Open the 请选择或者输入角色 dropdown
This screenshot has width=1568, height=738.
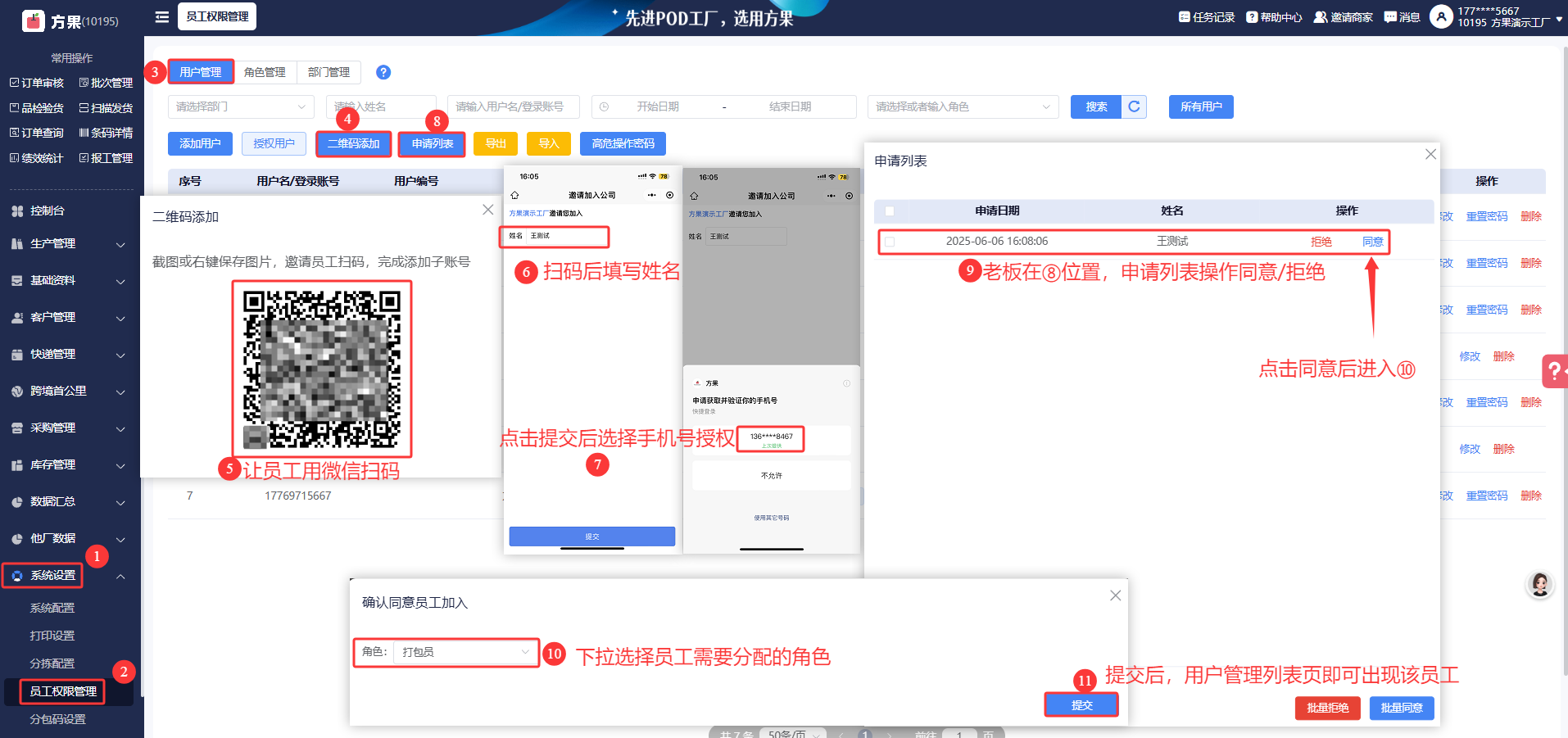tap(963, 106)
